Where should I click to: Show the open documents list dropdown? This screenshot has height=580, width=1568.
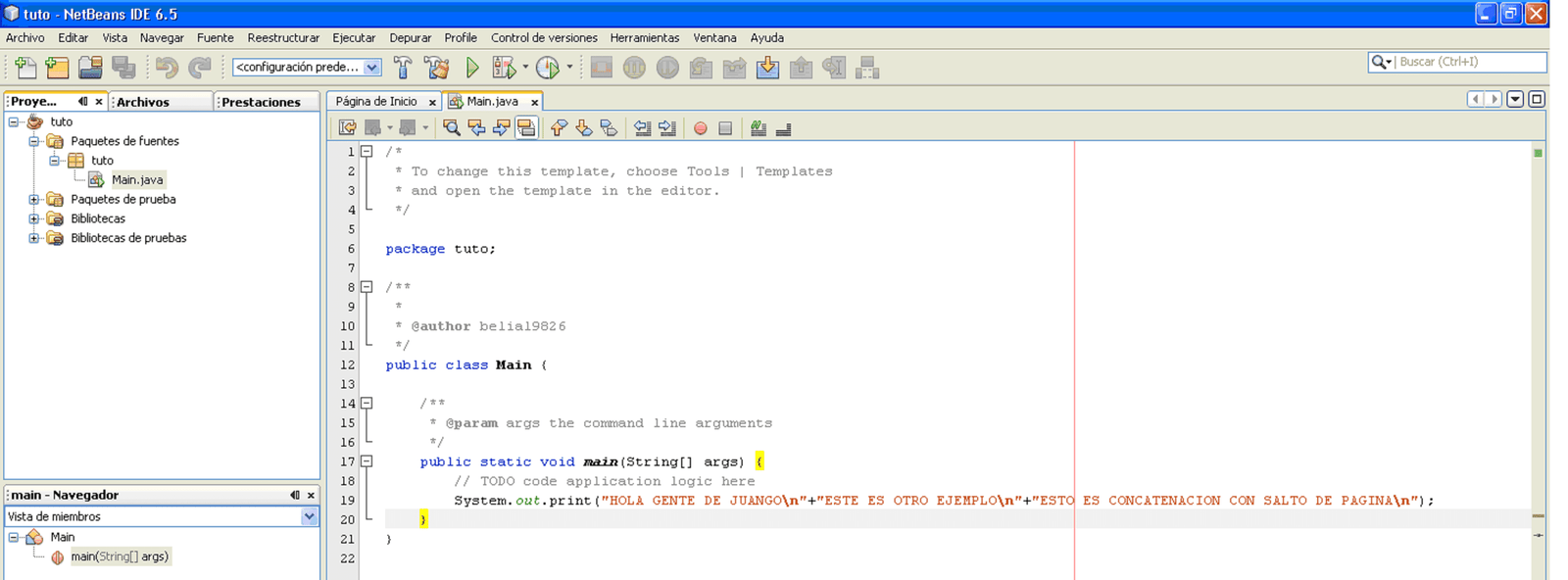1515,99
